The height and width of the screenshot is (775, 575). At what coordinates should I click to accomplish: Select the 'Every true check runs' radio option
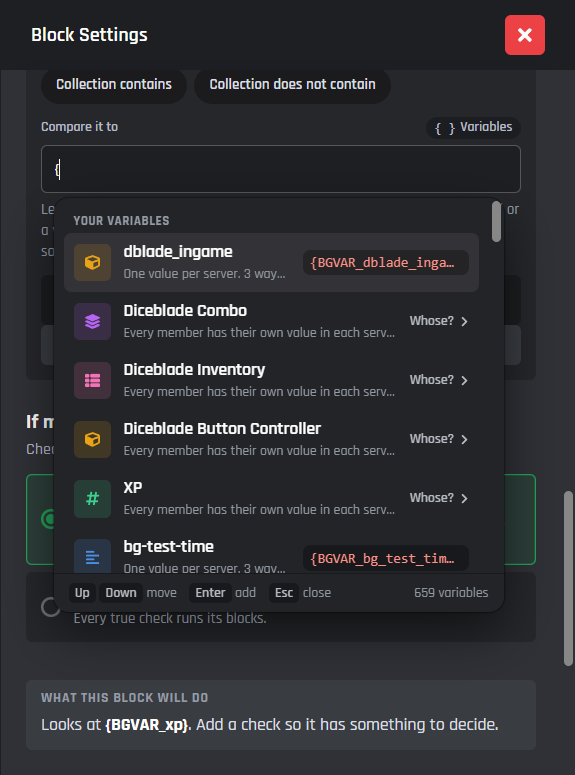coord(50,607)
